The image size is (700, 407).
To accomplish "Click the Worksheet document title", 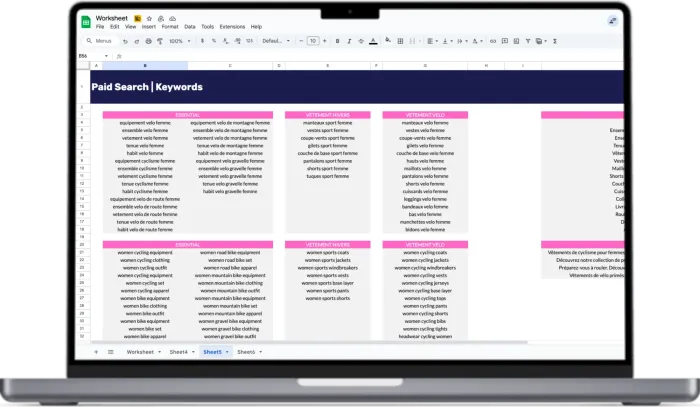I will pyautogui.click(x=112, y=18).
